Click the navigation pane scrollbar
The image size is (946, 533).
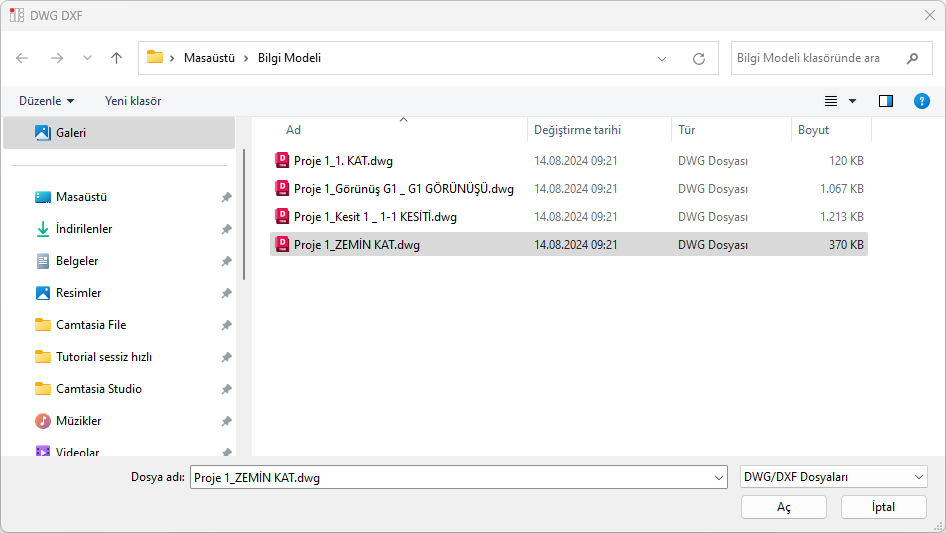coord(244,214)
